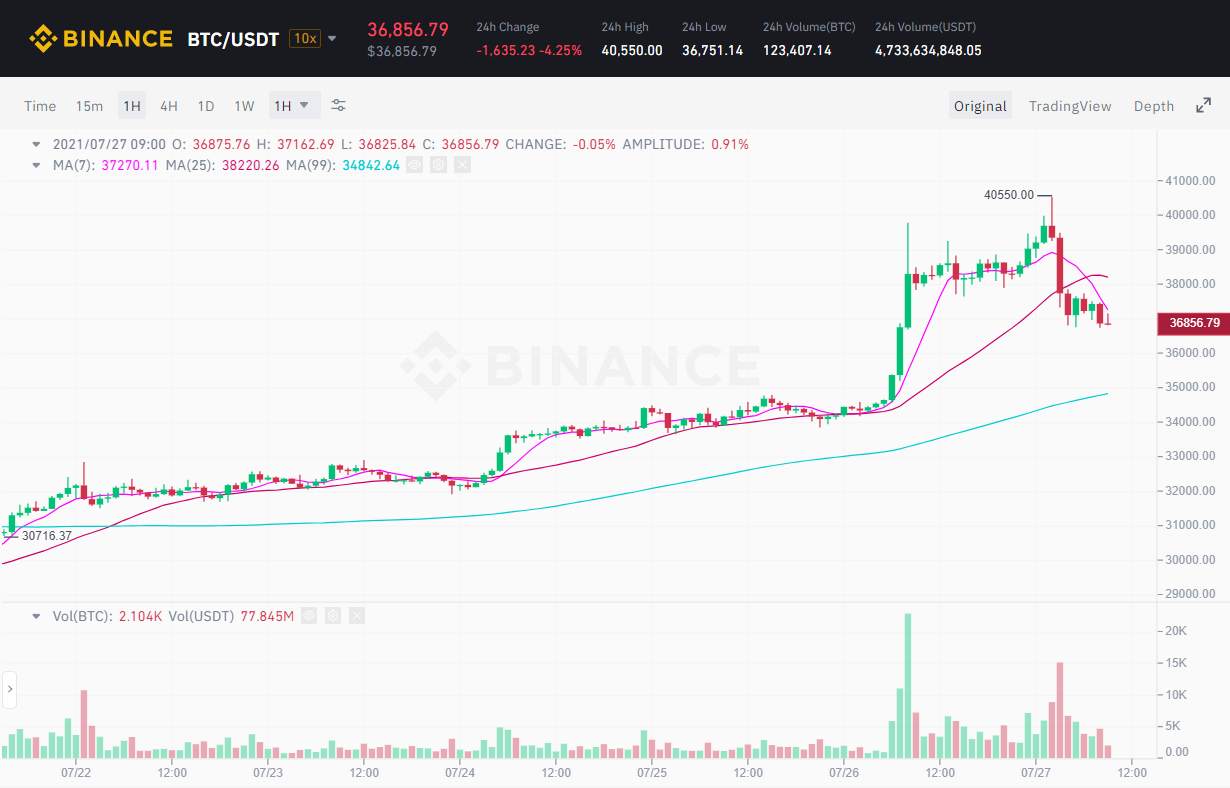Image resolution: width=1230 pixels, height=788 pixels.
Task: Select the 1H interval
Action: [131, 106]
